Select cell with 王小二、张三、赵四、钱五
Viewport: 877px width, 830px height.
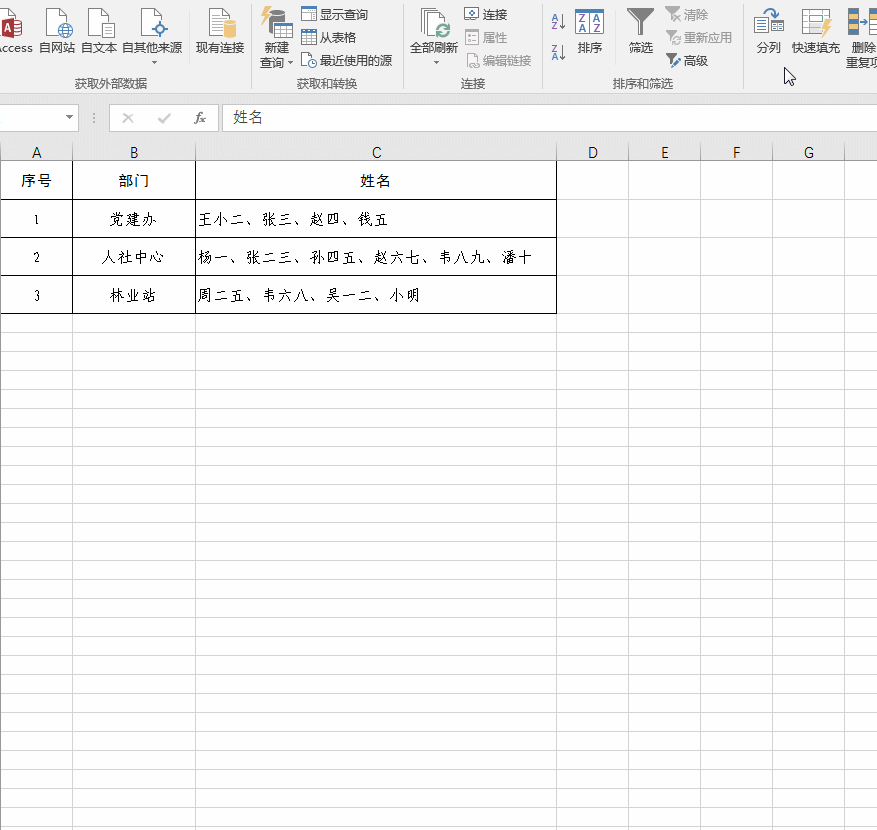pyautogui.click(x=376, y=219)
